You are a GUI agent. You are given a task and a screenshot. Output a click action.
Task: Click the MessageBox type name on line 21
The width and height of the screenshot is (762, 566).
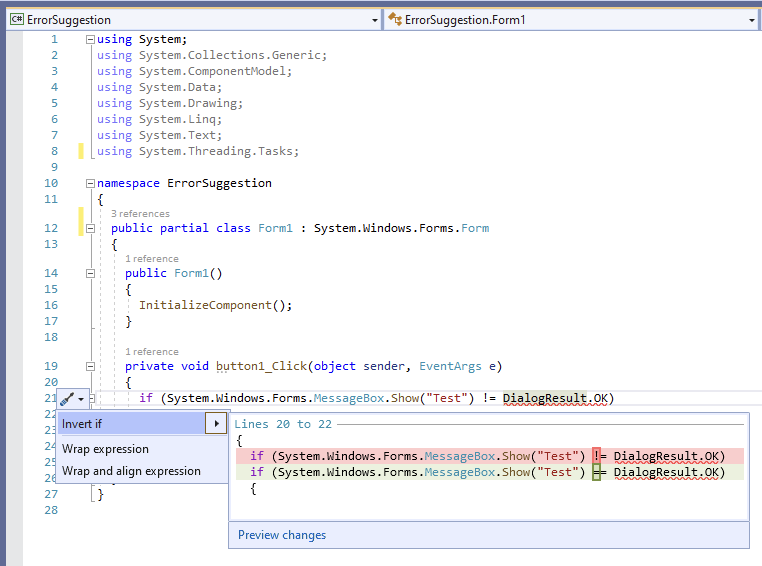click(348, 398)
